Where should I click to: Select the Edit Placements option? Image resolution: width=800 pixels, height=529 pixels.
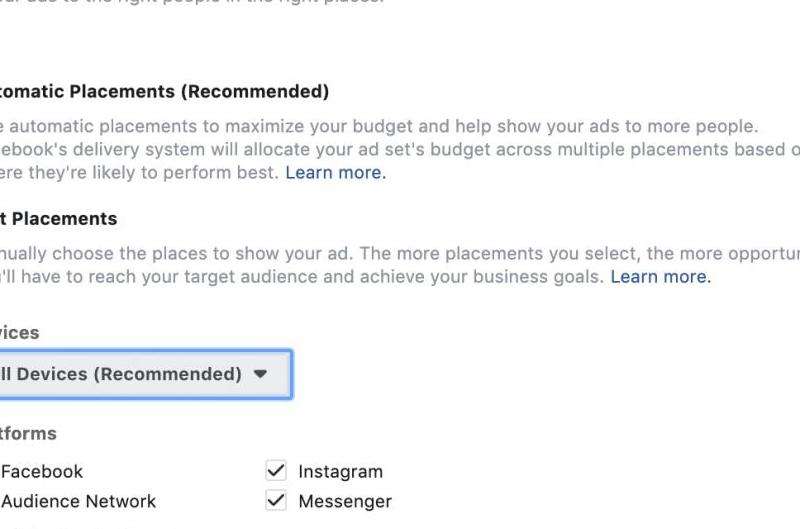pyautogui.click(x=60, y=219)
